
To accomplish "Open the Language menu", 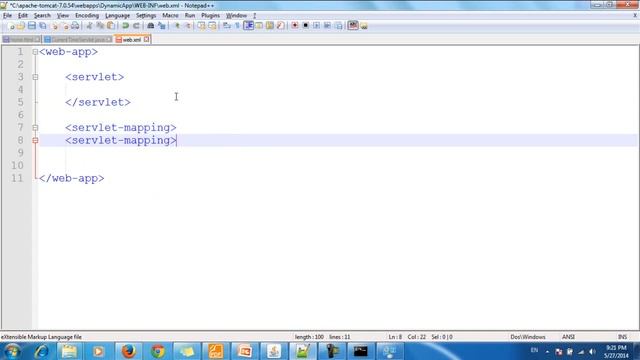I will (x=118, y=16).
